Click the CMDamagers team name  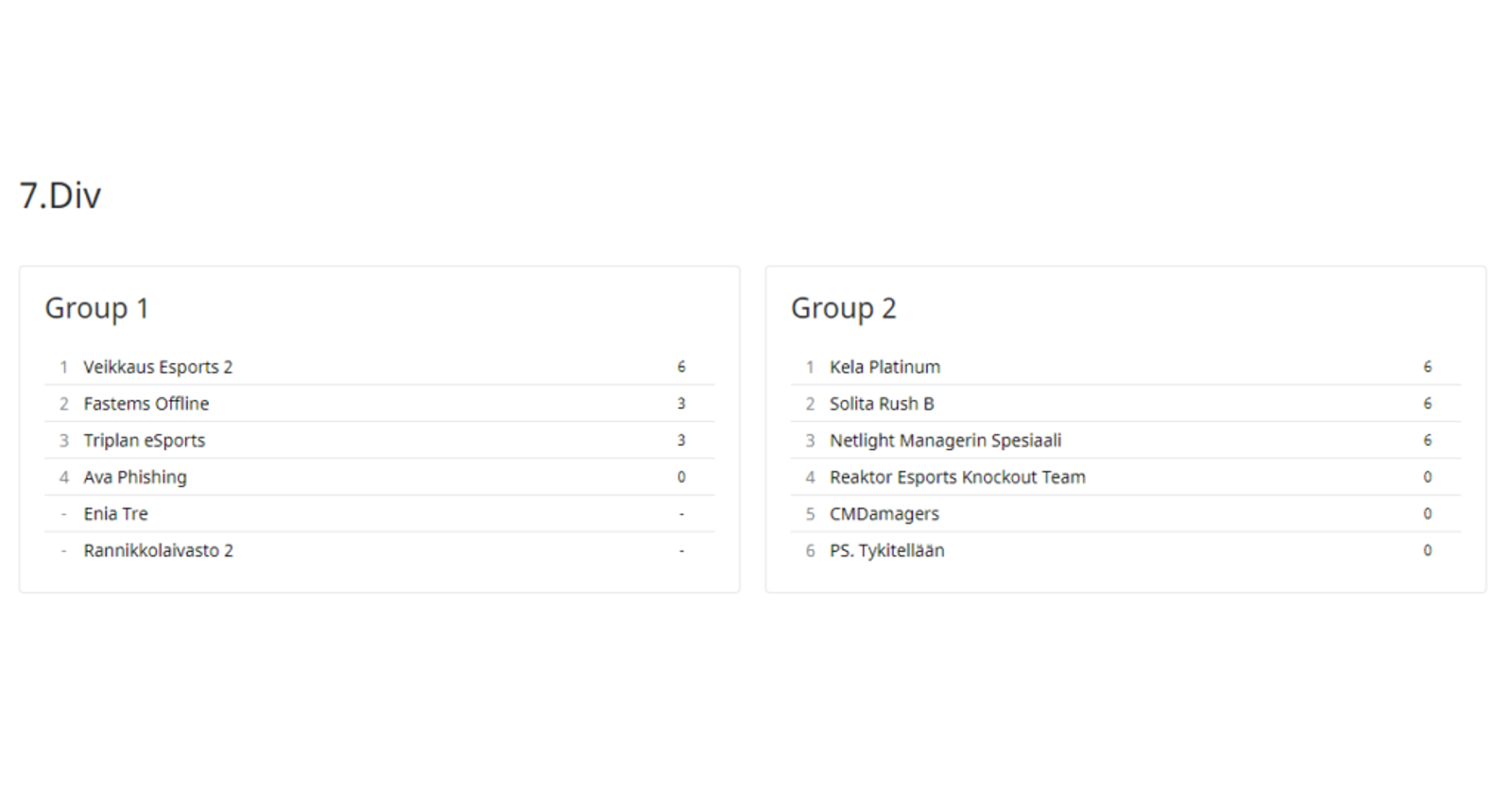tap(885, 514)
